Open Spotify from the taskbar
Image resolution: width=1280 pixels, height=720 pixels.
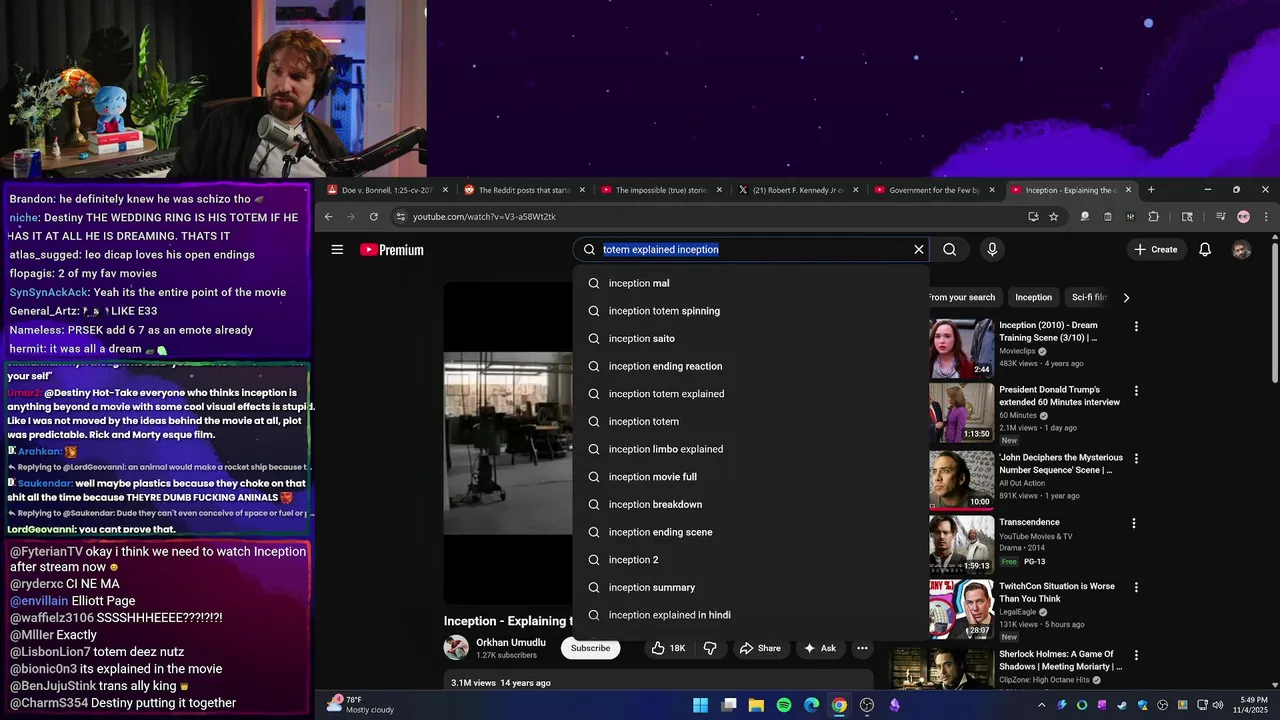click(x=784, y=705)
